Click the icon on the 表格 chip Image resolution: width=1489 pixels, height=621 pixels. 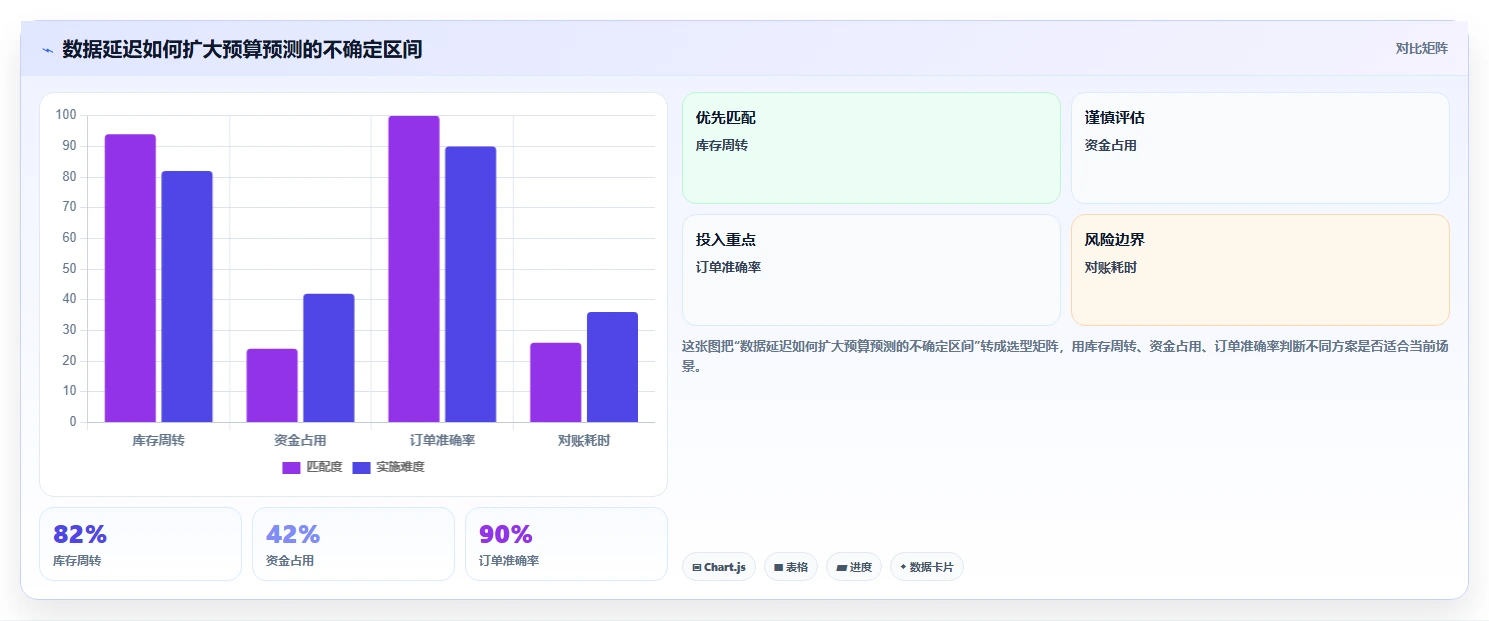(x=778, y=567)
